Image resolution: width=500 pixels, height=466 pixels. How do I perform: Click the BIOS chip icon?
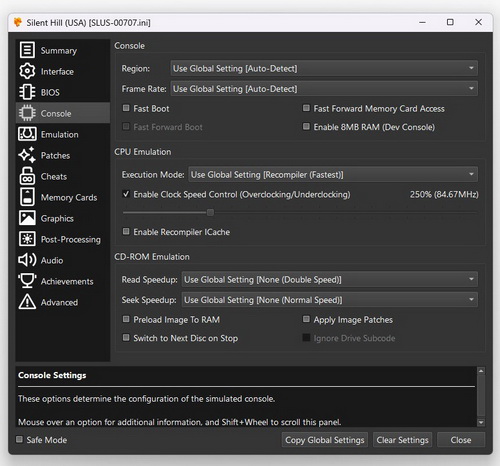click(x=27, y=92)
